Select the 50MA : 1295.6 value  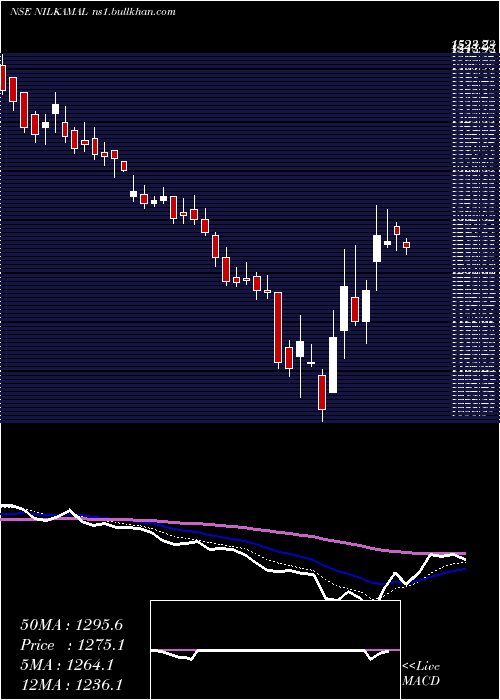tap(71, 625)
